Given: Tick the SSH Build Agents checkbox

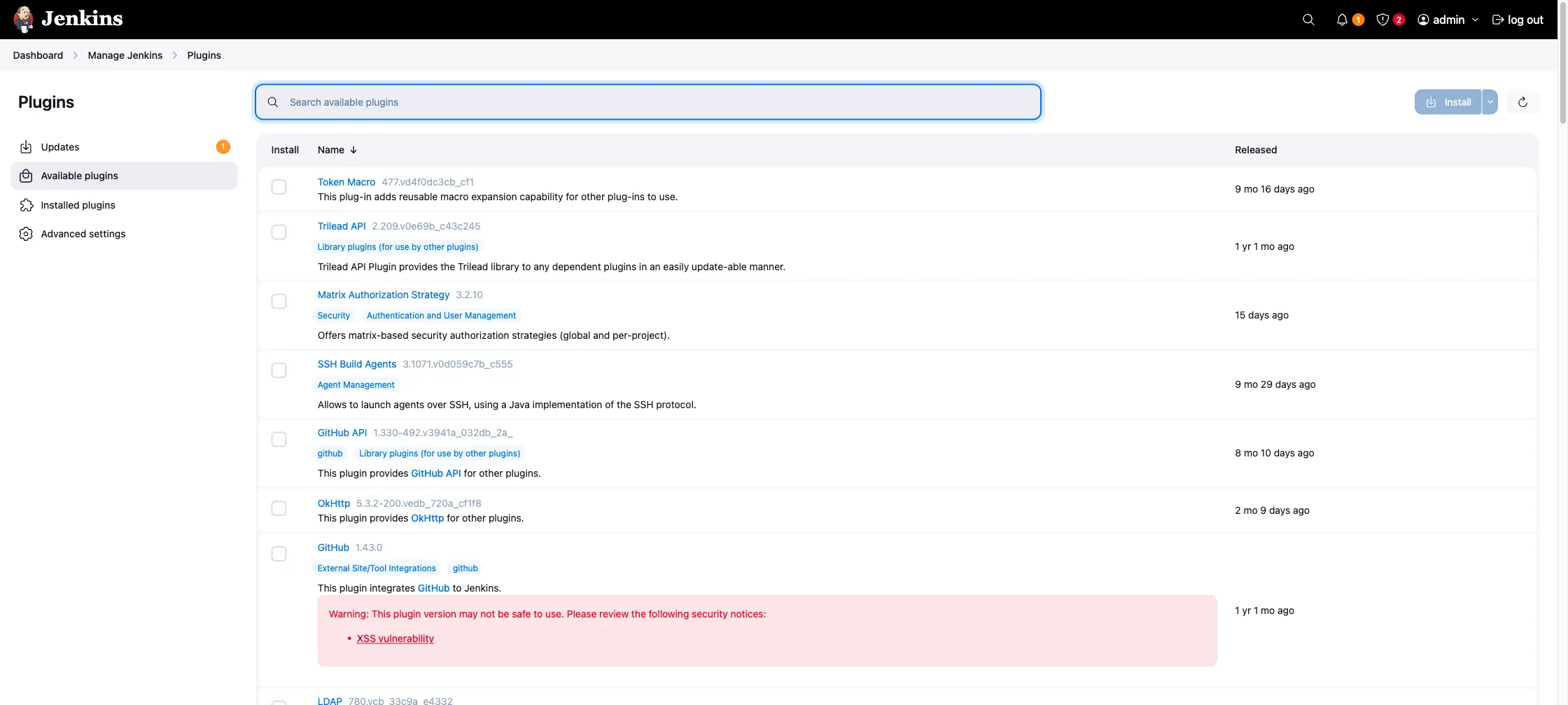Looking at the screenshot, I should tap(279, 370).
